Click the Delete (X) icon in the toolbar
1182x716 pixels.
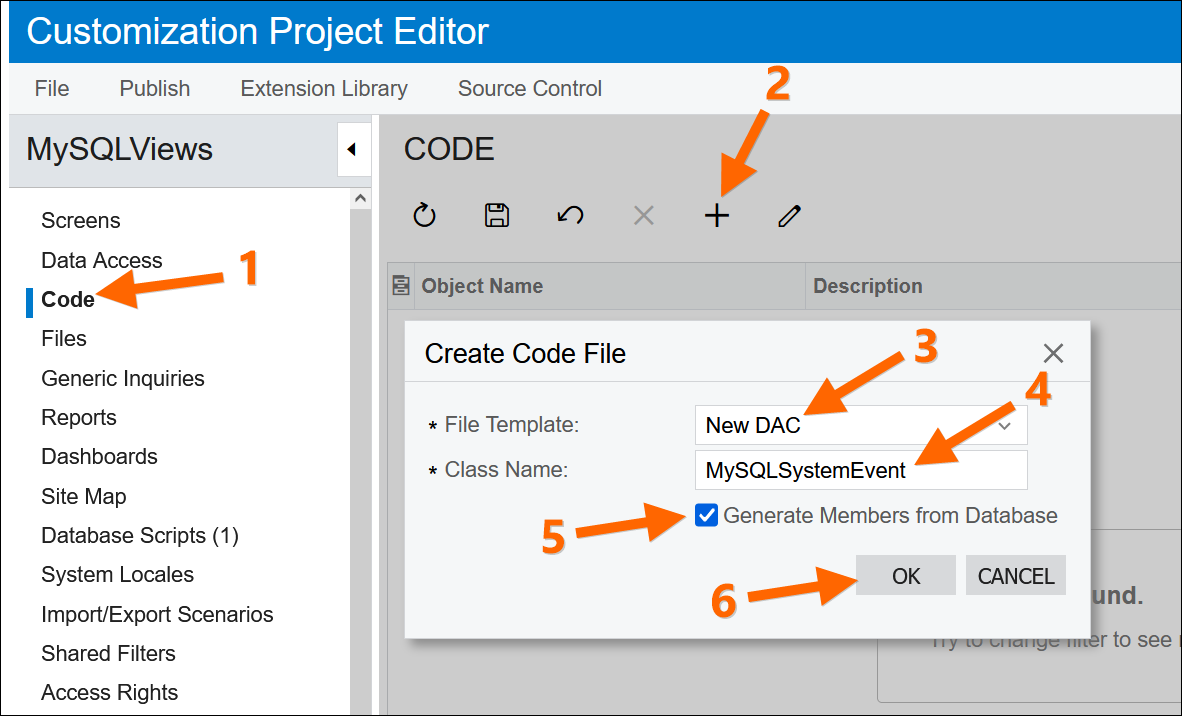(643, 215)
